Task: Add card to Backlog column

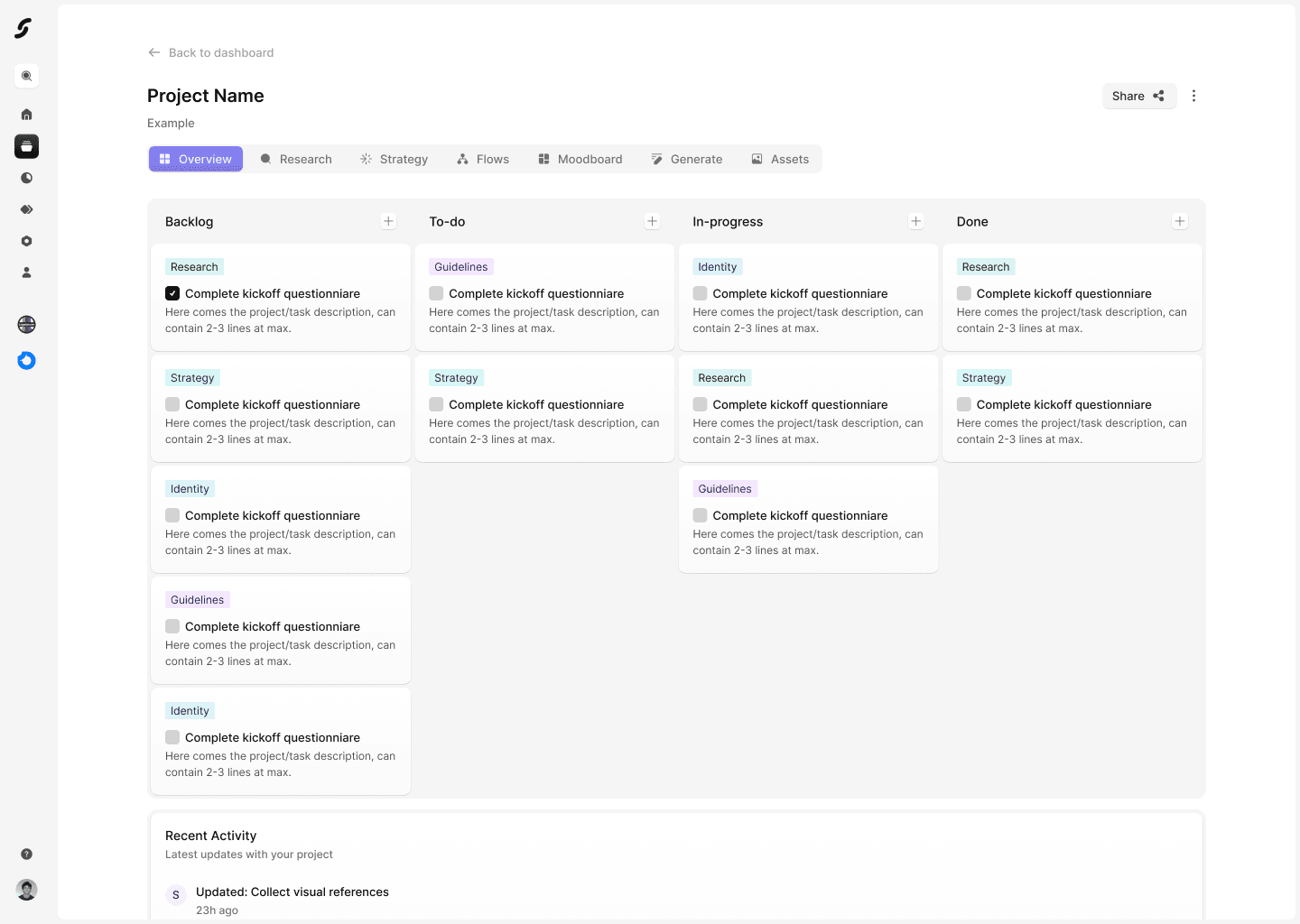Action: pyautogui.click(x=388, y=221)
